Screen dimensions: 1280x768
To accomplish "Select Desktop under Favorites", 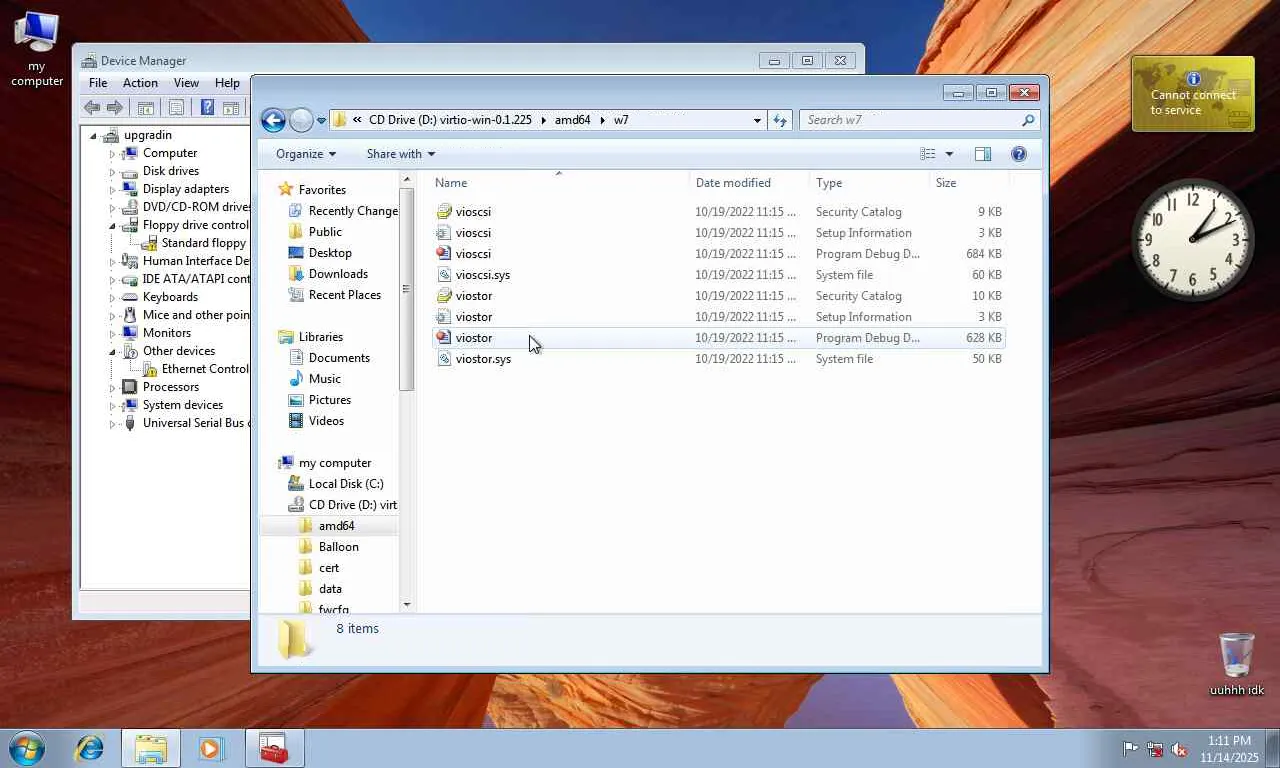I will [330, 253].
